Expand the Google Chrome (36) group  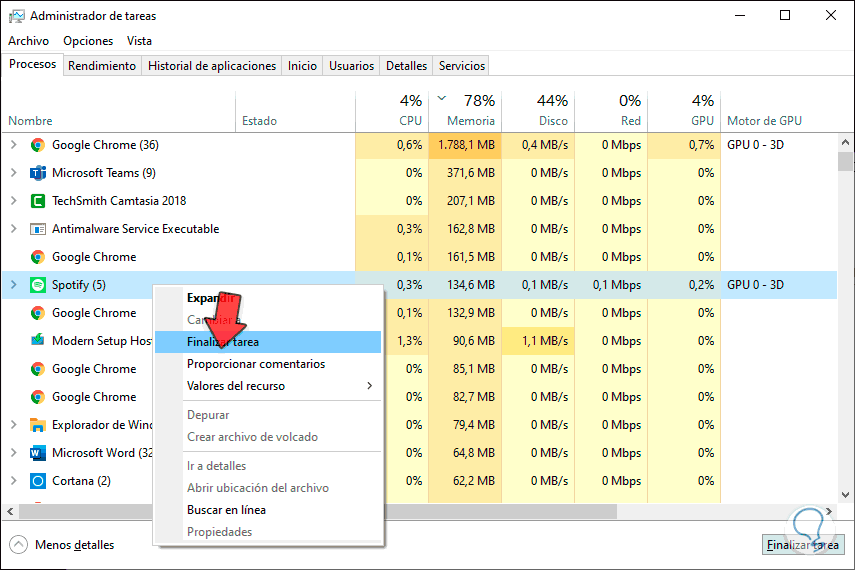coord(14,145)
